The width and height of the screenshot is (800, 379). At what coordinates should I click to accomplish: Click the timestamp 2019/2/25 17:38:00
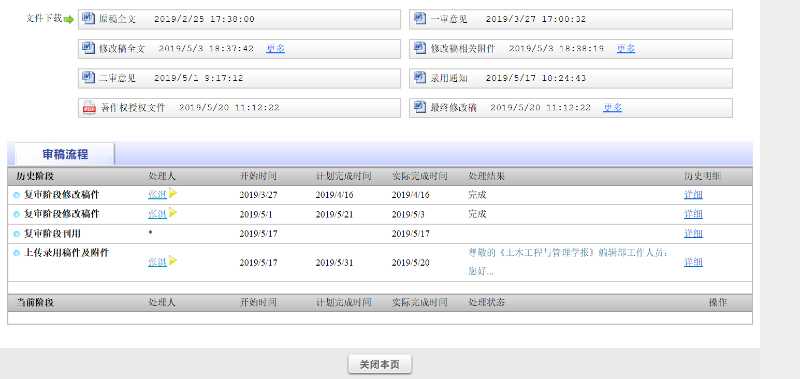(204, 19)
